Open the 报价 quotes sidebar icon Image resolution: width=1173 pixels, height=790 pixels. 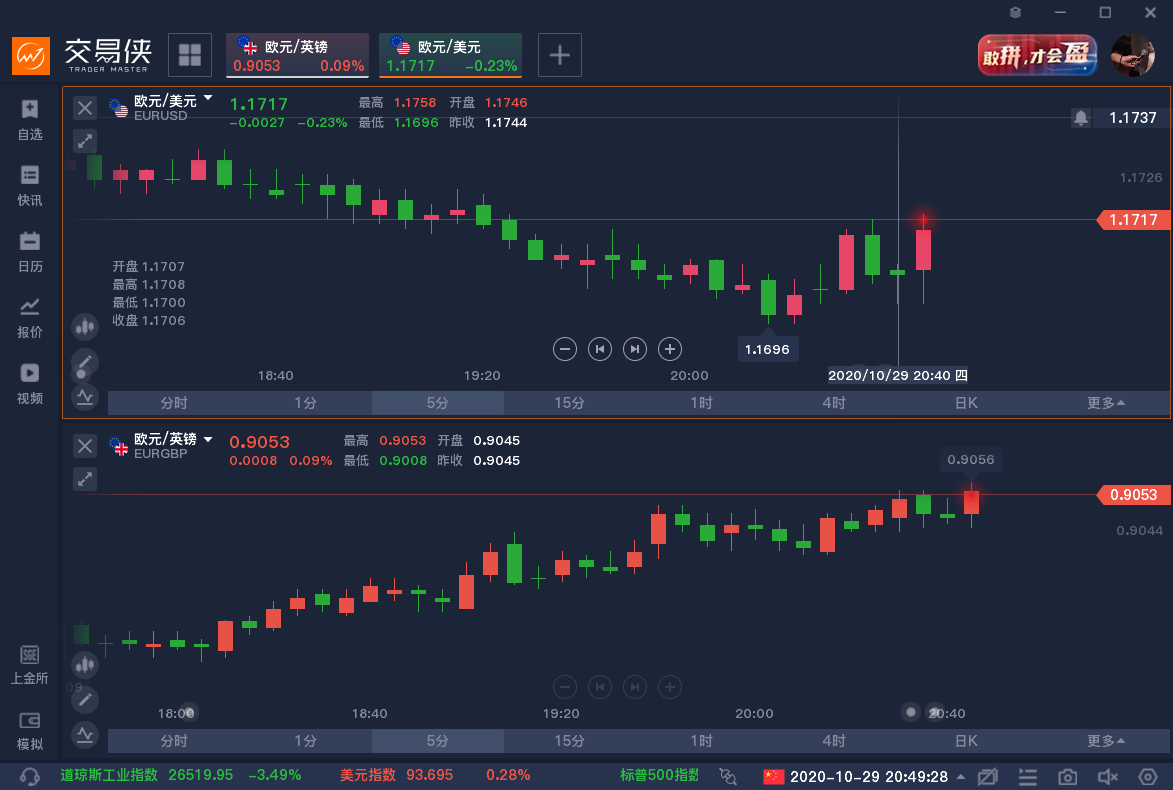click(x=30, y=317)
